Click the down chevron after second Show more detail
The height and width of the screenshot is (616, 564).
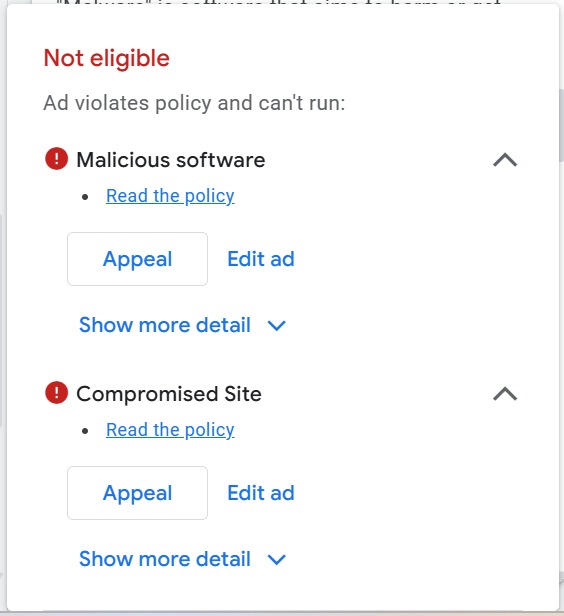pyautogui.click(x=277, y=559)
